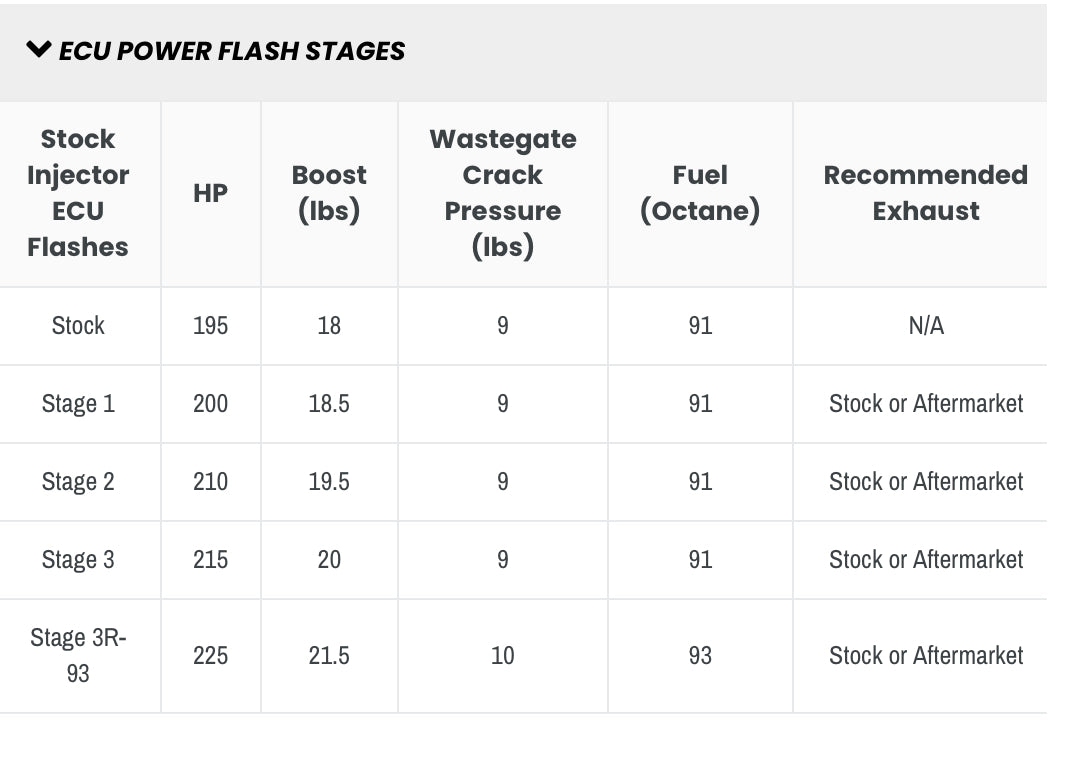
Task: Select the HP column header
Action: click(210, 193)
